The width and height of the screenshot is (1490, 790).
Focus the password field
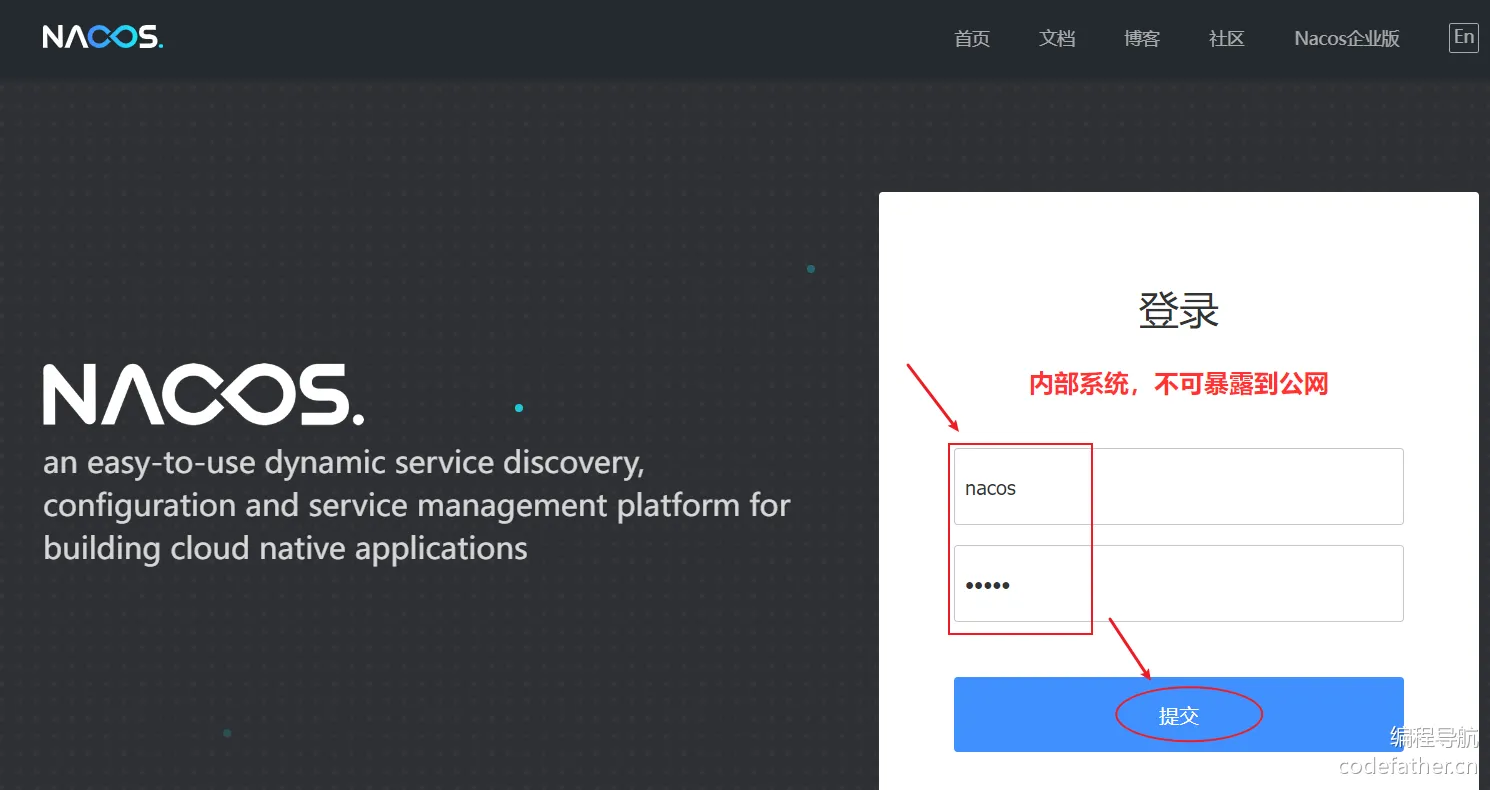[x=1178, y=584]
